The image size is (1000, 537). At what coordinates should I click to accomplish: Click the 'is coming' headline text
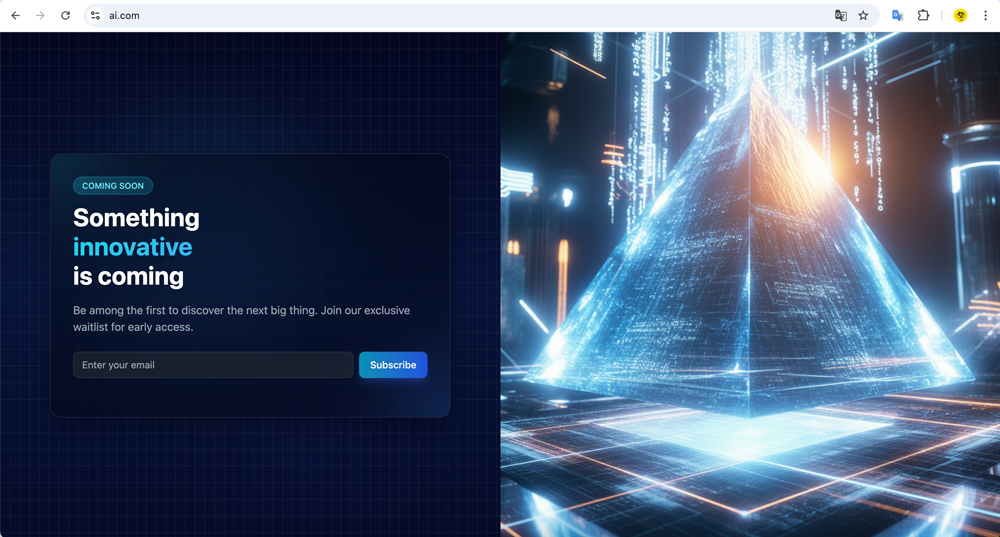tap(128, 276)
